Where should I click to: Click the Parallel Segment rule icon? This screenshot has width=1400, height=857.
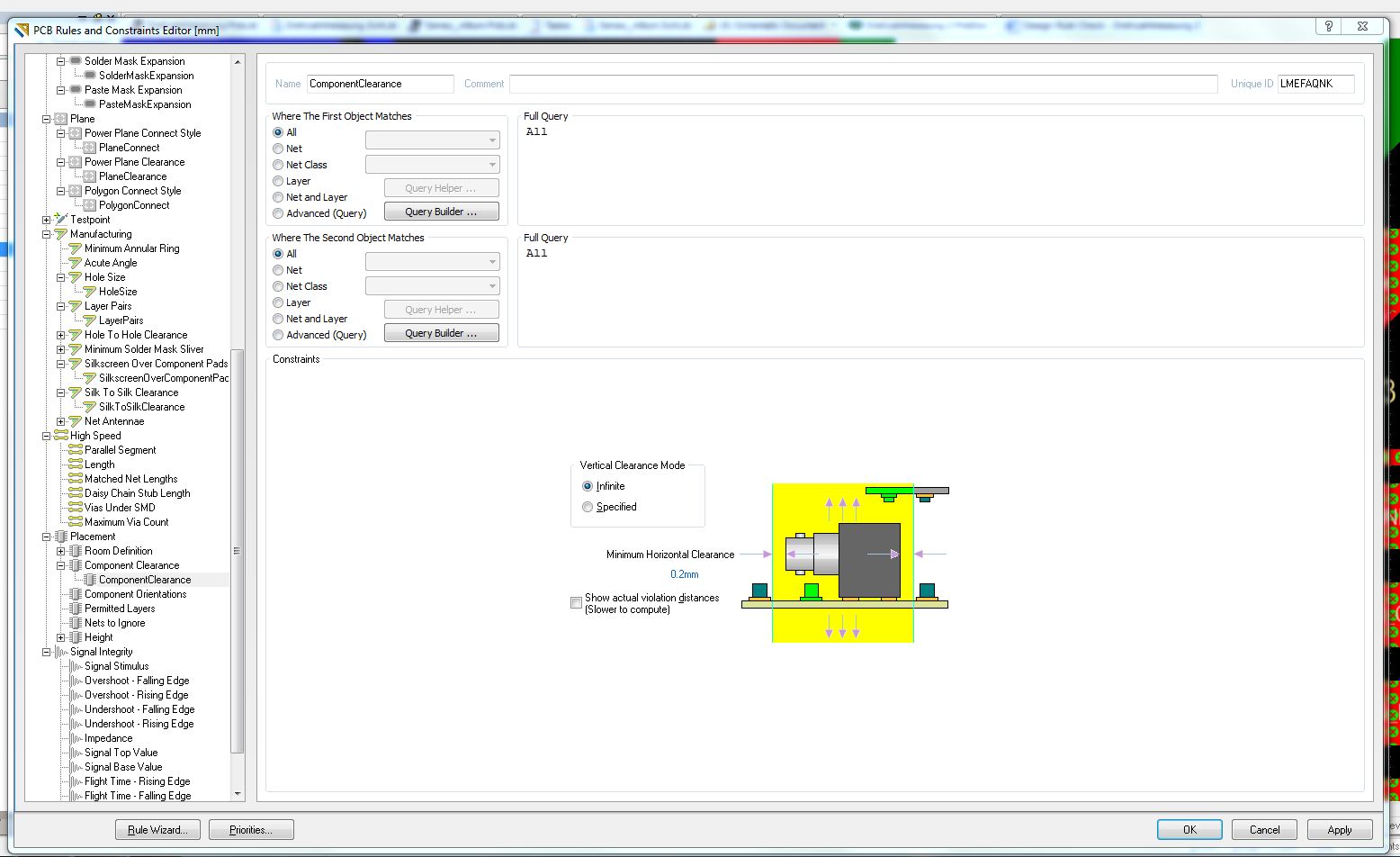pyautogui.click(x=75, y=450)
